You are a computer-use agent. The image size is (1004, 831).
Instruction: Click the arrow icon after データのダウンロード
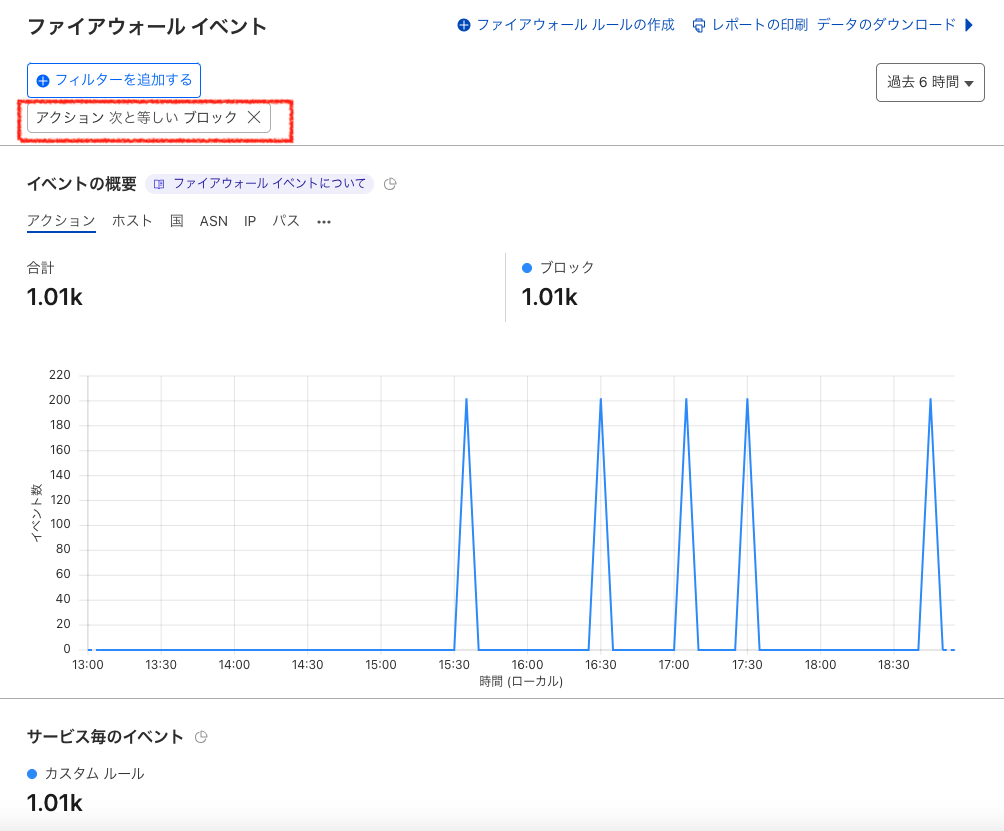pyautogui.click(x=969, y=24)
